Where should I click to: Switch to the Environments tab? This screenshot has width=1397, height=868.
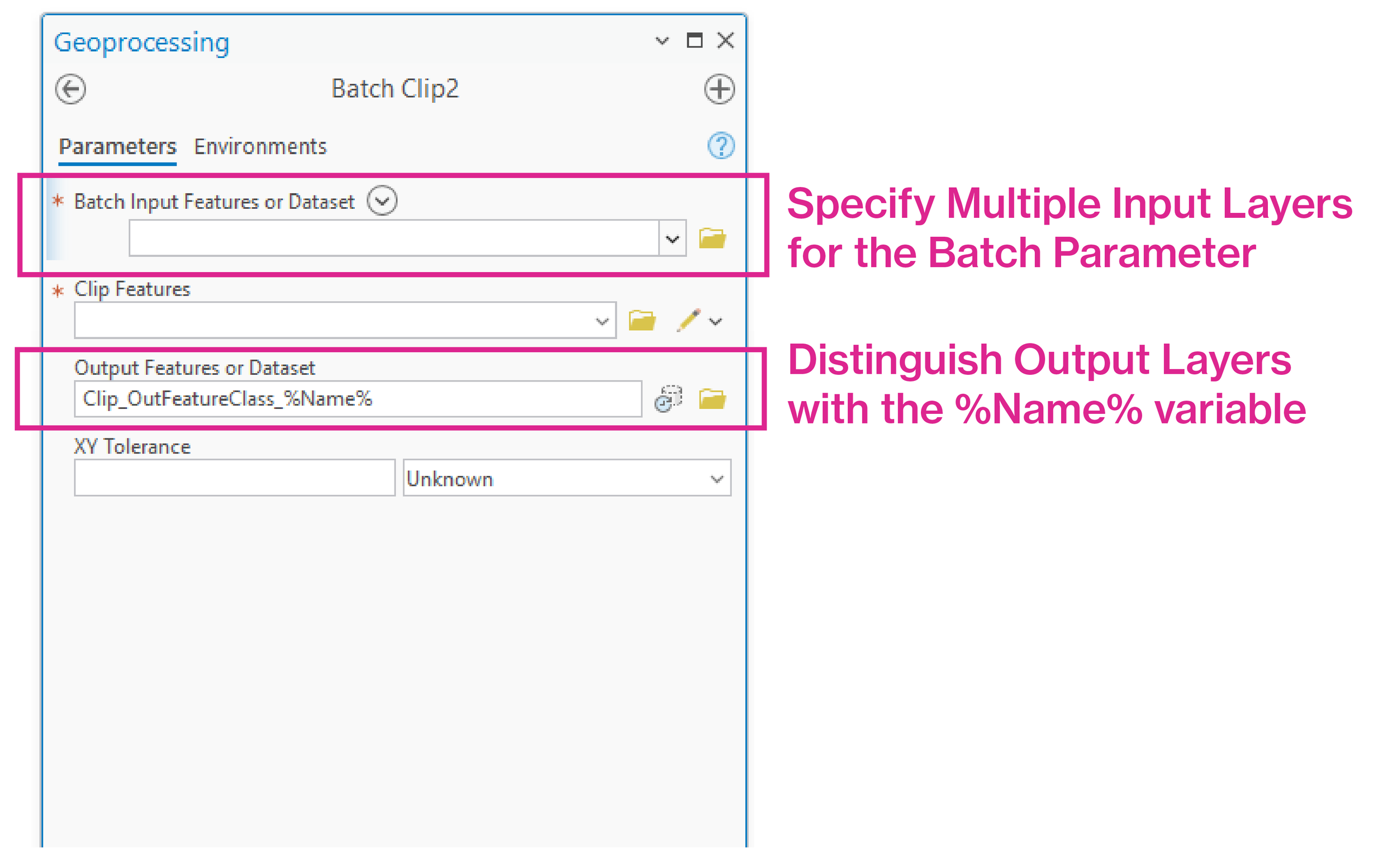[260, 146]
